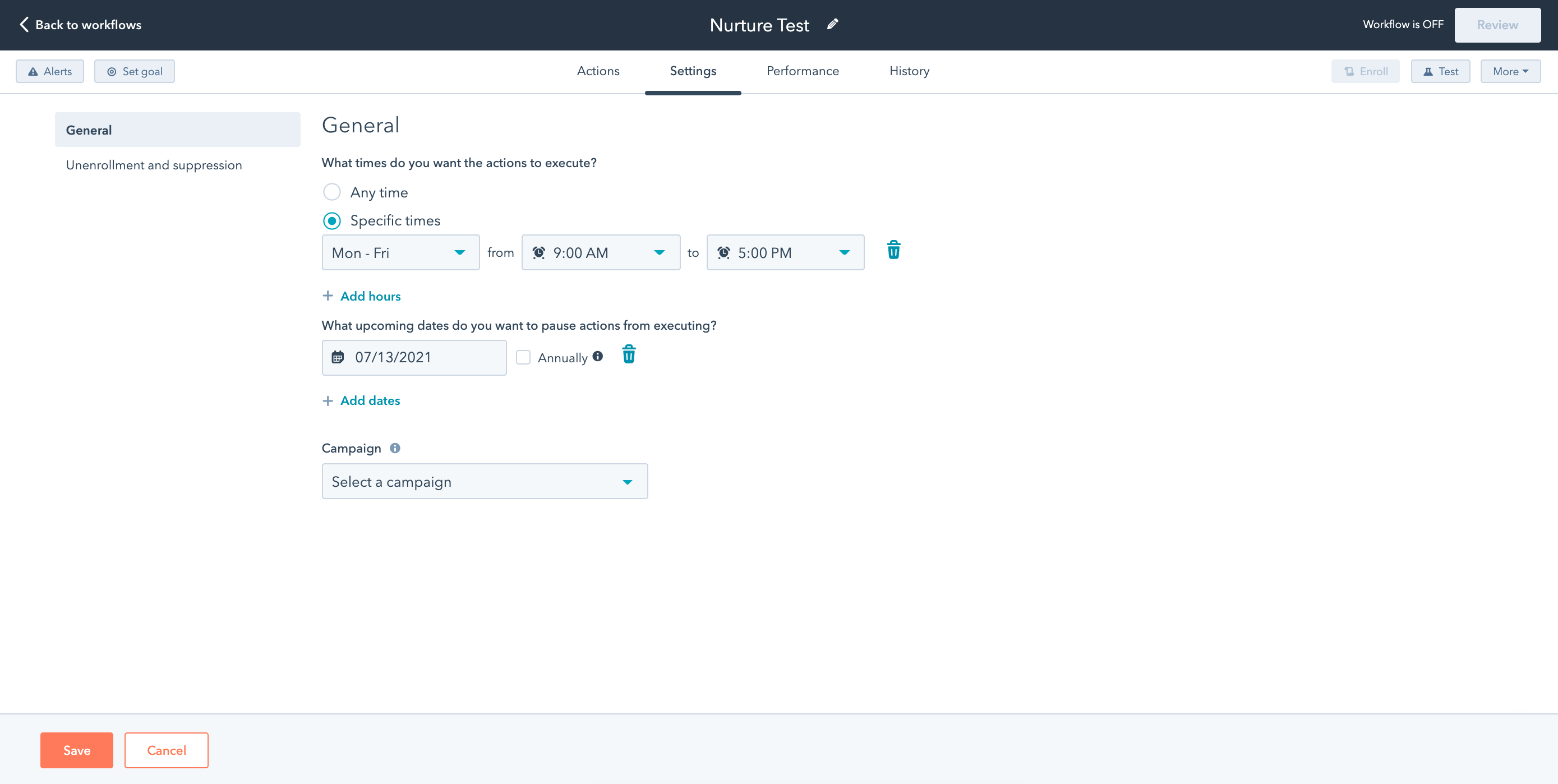Click the calendar icon in the date field

pyautogui.click(x=339, y=357)
